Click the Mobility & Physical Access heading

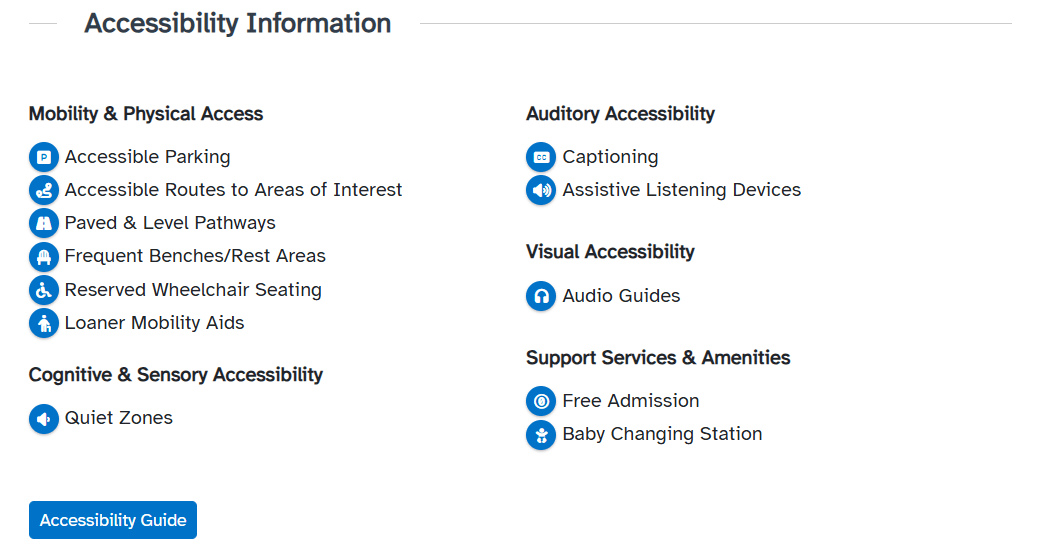146,114
